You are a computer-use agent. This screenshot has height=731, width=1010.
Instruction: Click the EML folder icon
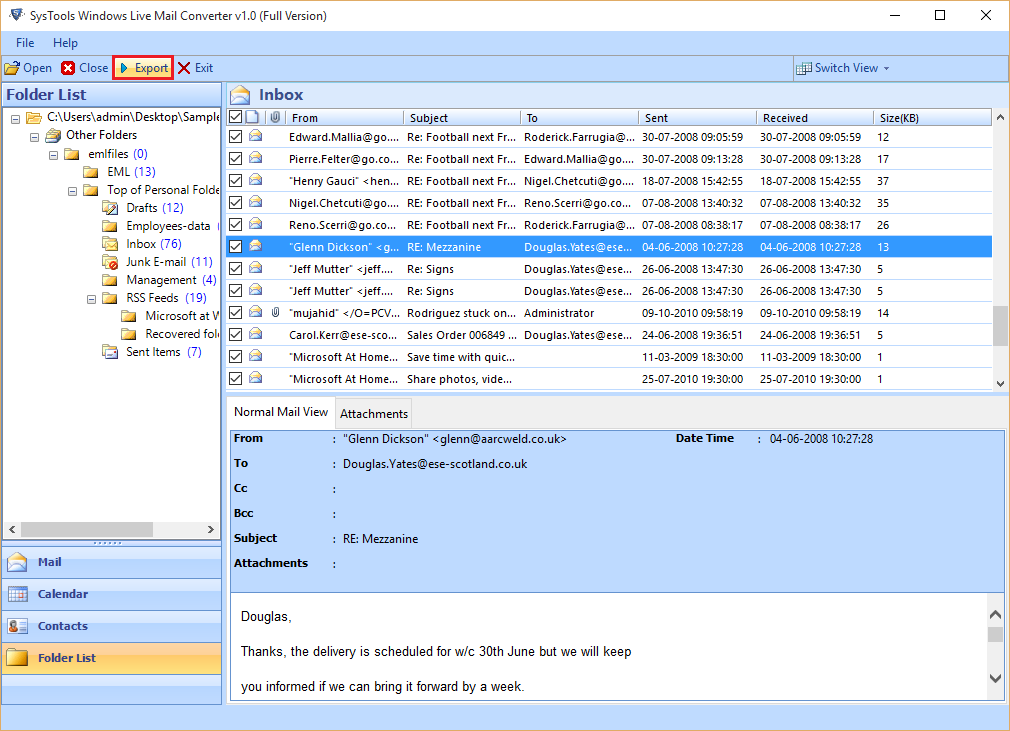91,172
